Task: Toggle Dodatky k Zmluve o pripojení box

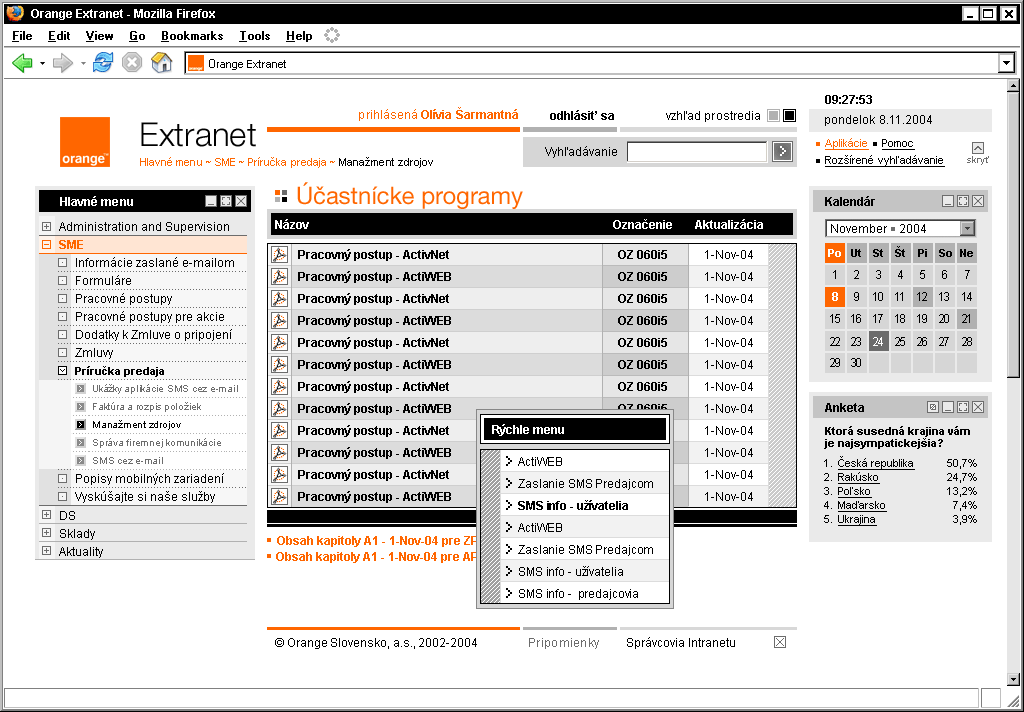Action: [63, 334]
